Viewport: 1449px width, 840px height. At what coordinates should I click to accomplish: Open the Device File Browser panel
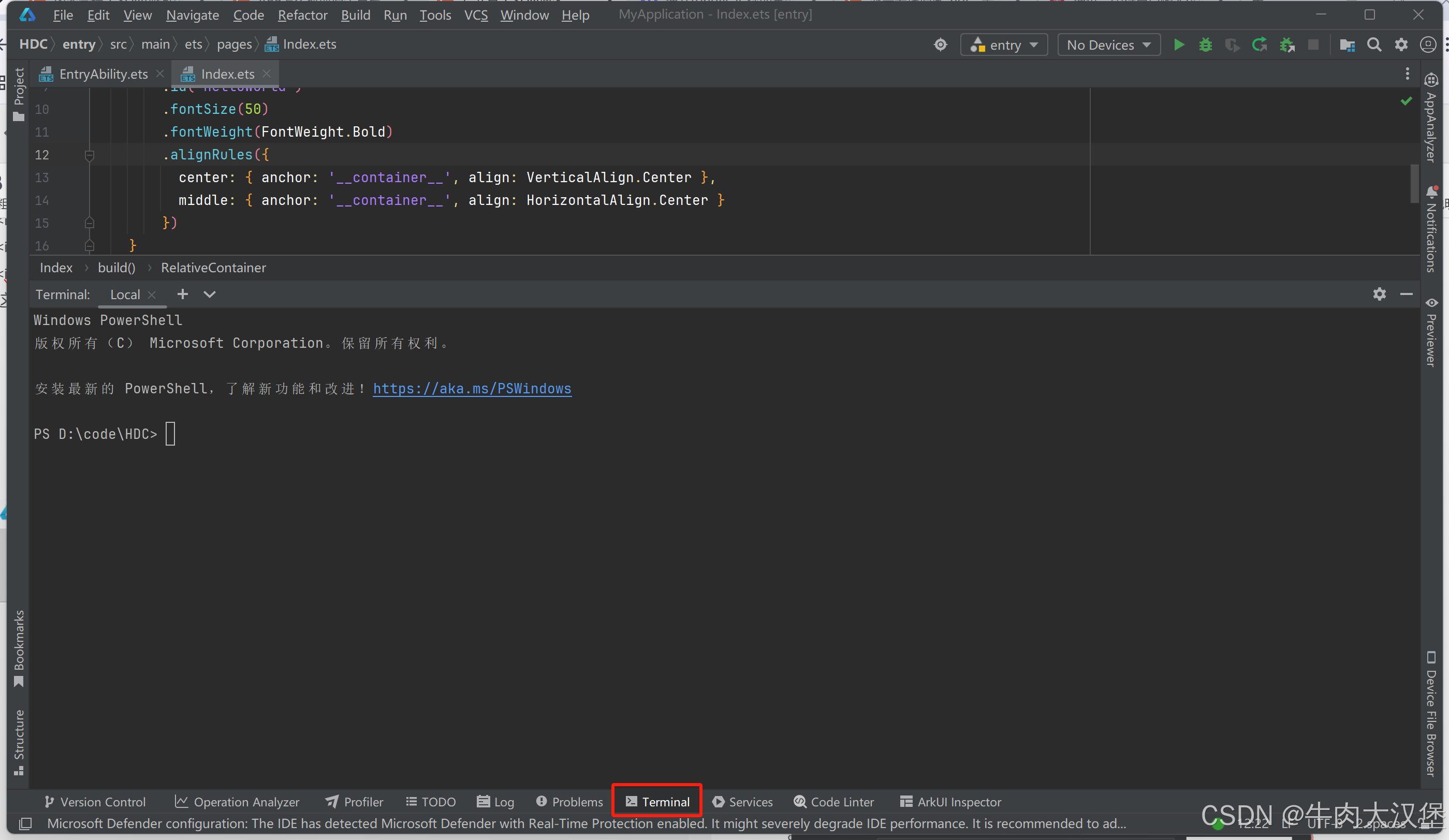point(1430,714)
